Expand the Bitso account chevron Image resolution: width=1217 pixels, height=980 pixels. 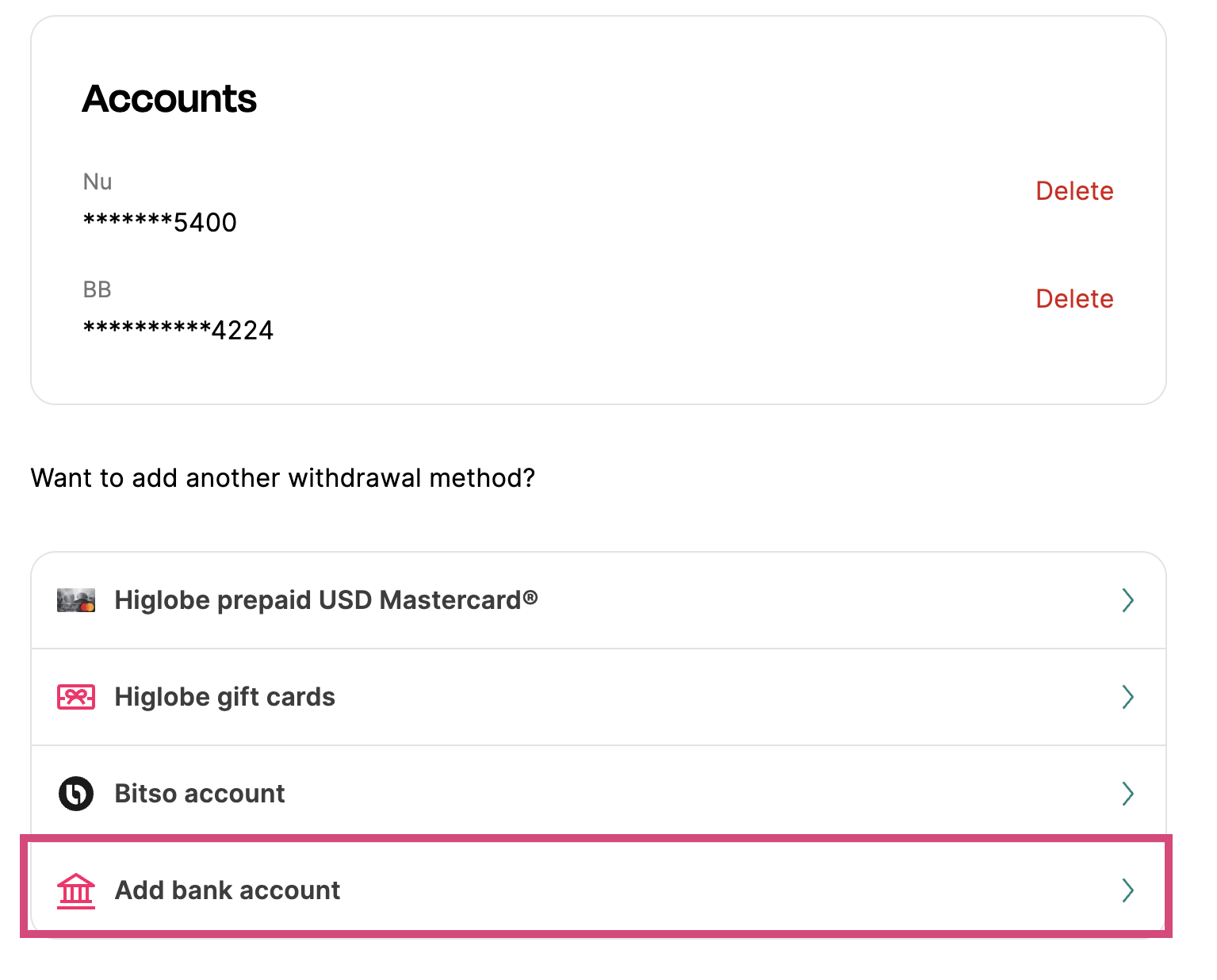pos(1129,794)
